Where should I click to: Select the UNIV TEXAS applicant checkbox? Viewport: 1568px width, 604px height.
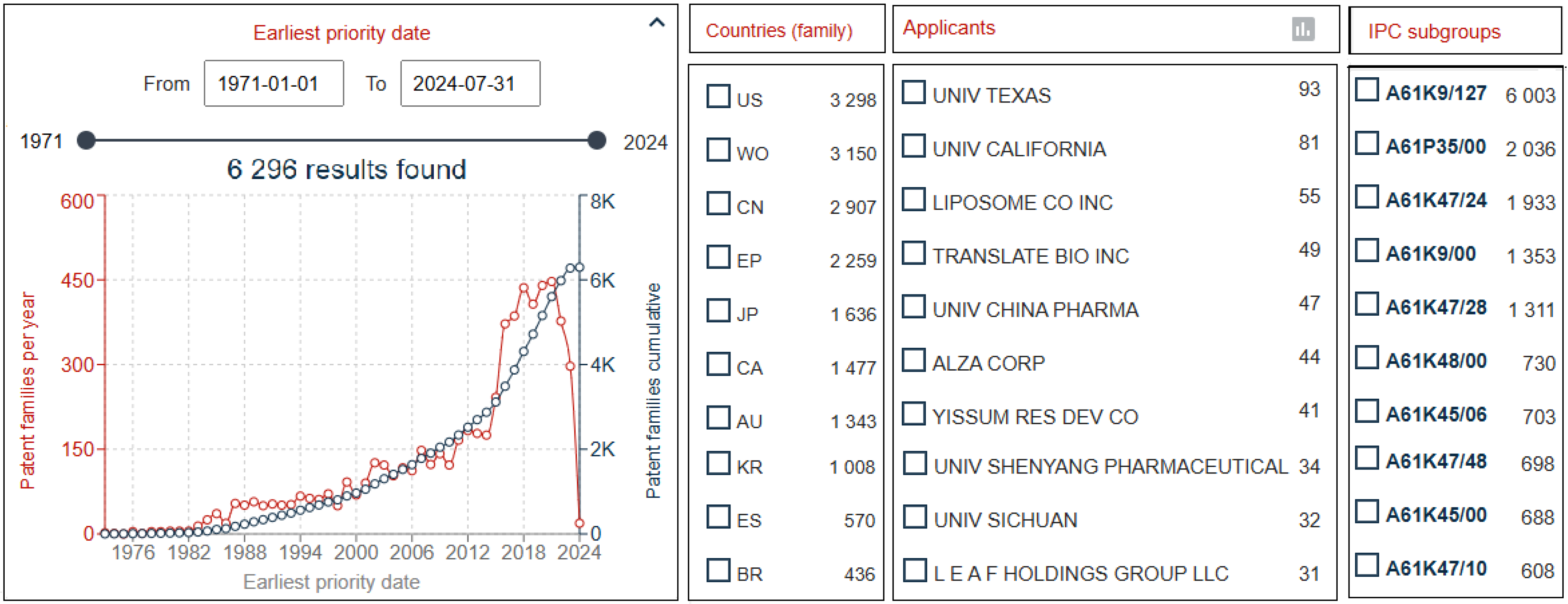click(913, 92)
